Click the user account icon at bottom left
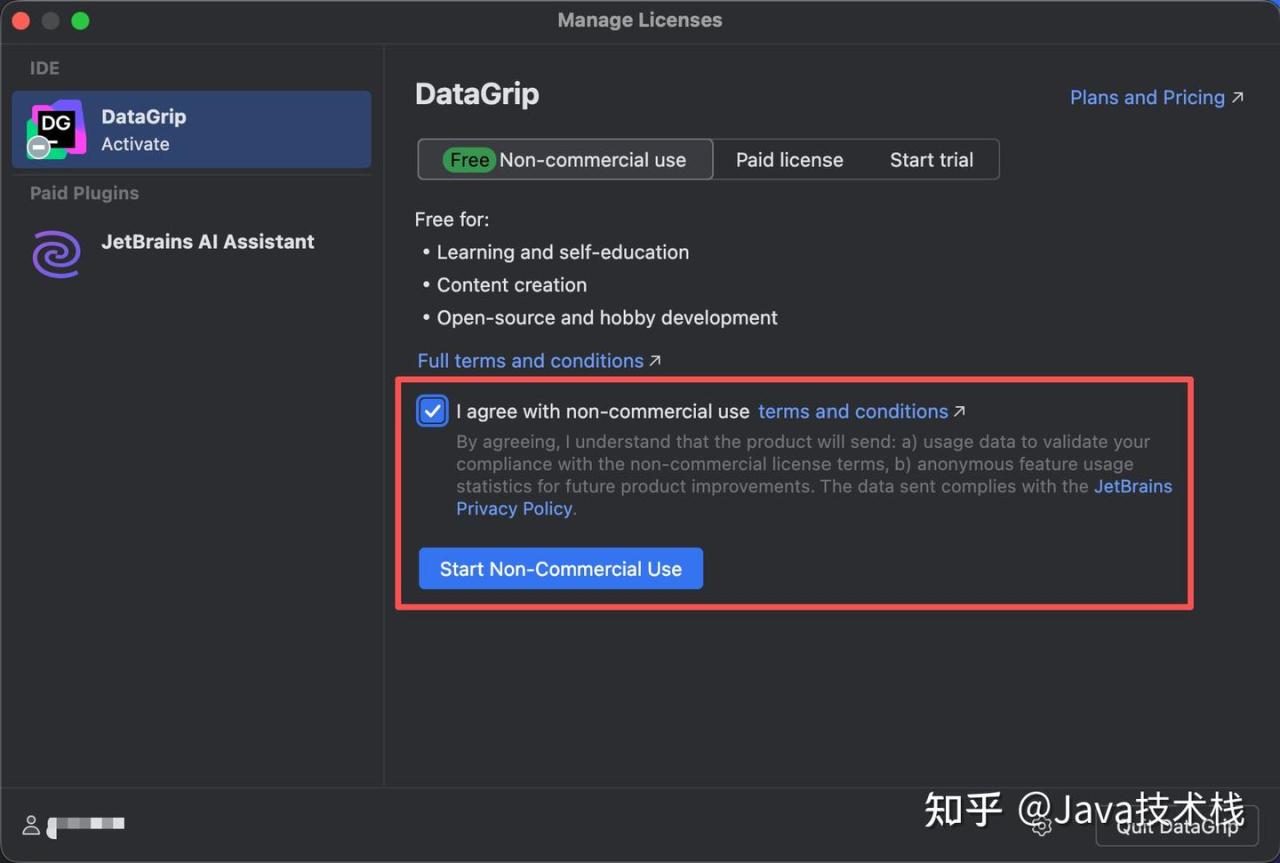The height and width of the screenshot is (863, 1280). (31, 825)
